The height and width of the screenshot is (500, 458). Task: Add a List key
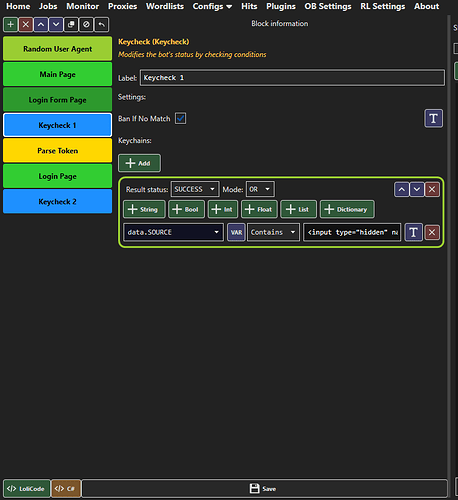(298, 209)
